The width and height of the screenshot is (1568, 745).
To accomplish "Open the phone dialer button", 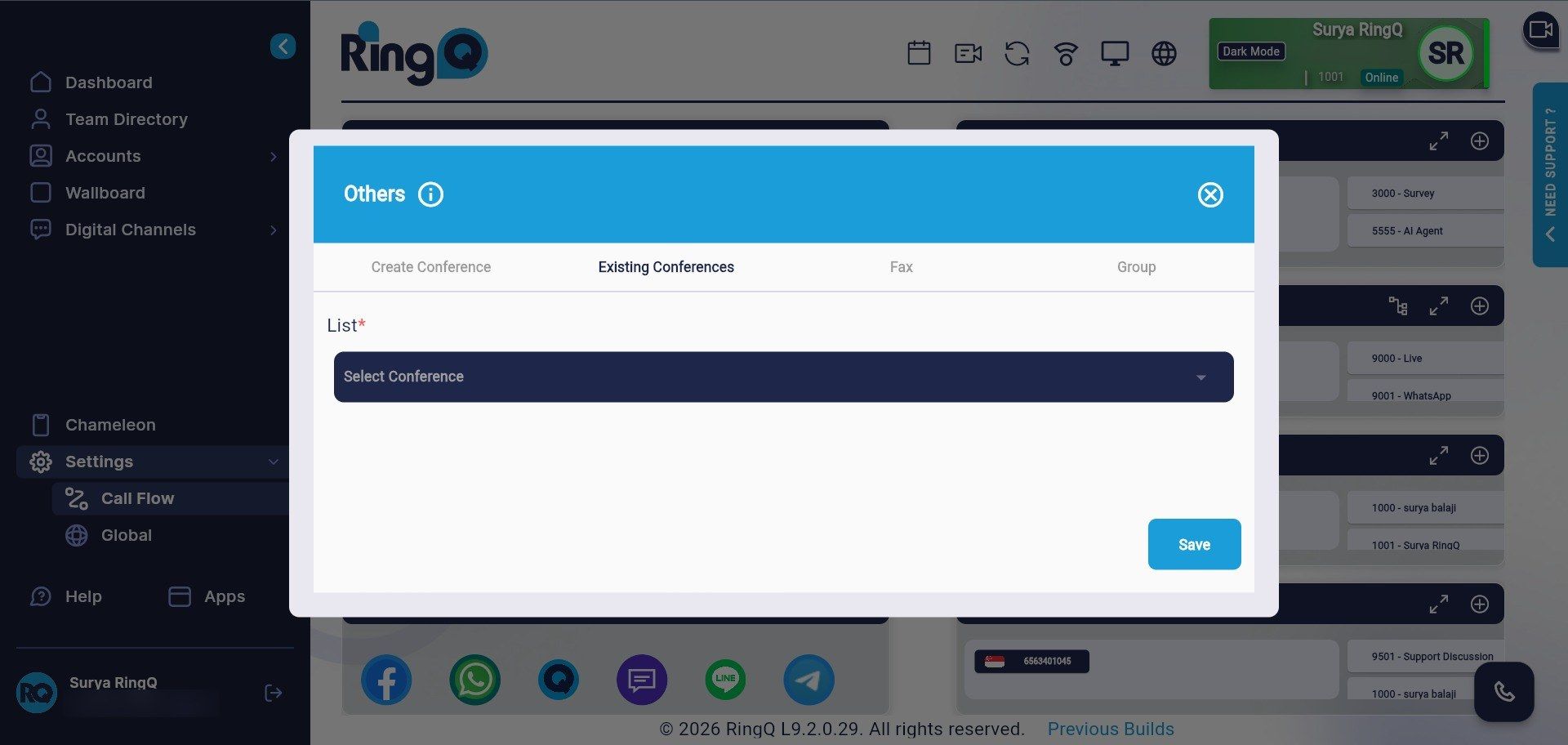I will 1503,692.
